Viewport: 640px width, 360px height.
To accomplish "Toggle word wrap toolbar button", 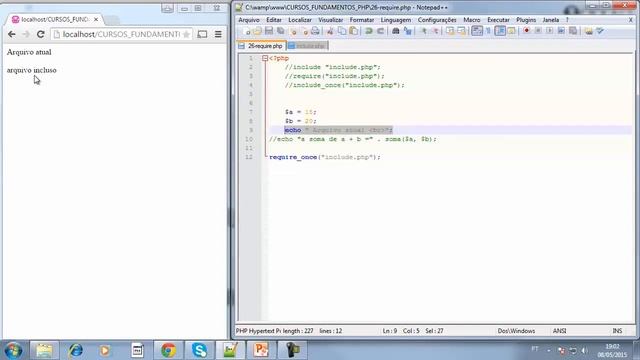I will click(x=477, y=31).
